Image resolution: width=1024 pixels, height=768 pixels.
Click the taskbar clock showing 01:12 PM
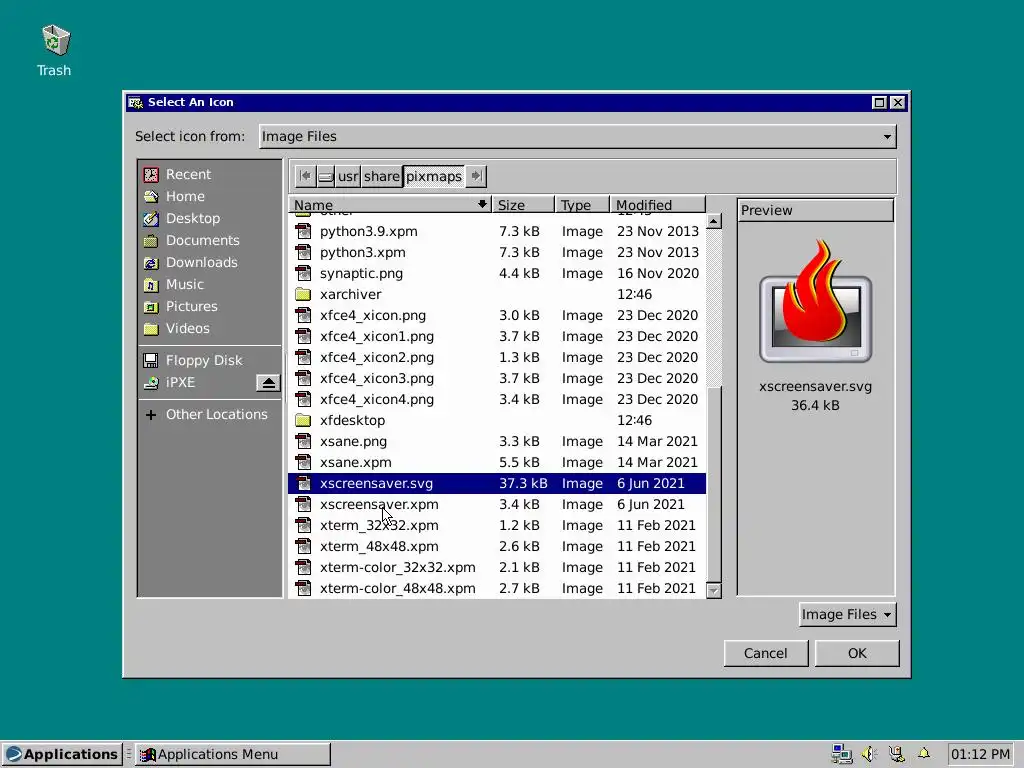pyautogui.click(x=980, y=754)
